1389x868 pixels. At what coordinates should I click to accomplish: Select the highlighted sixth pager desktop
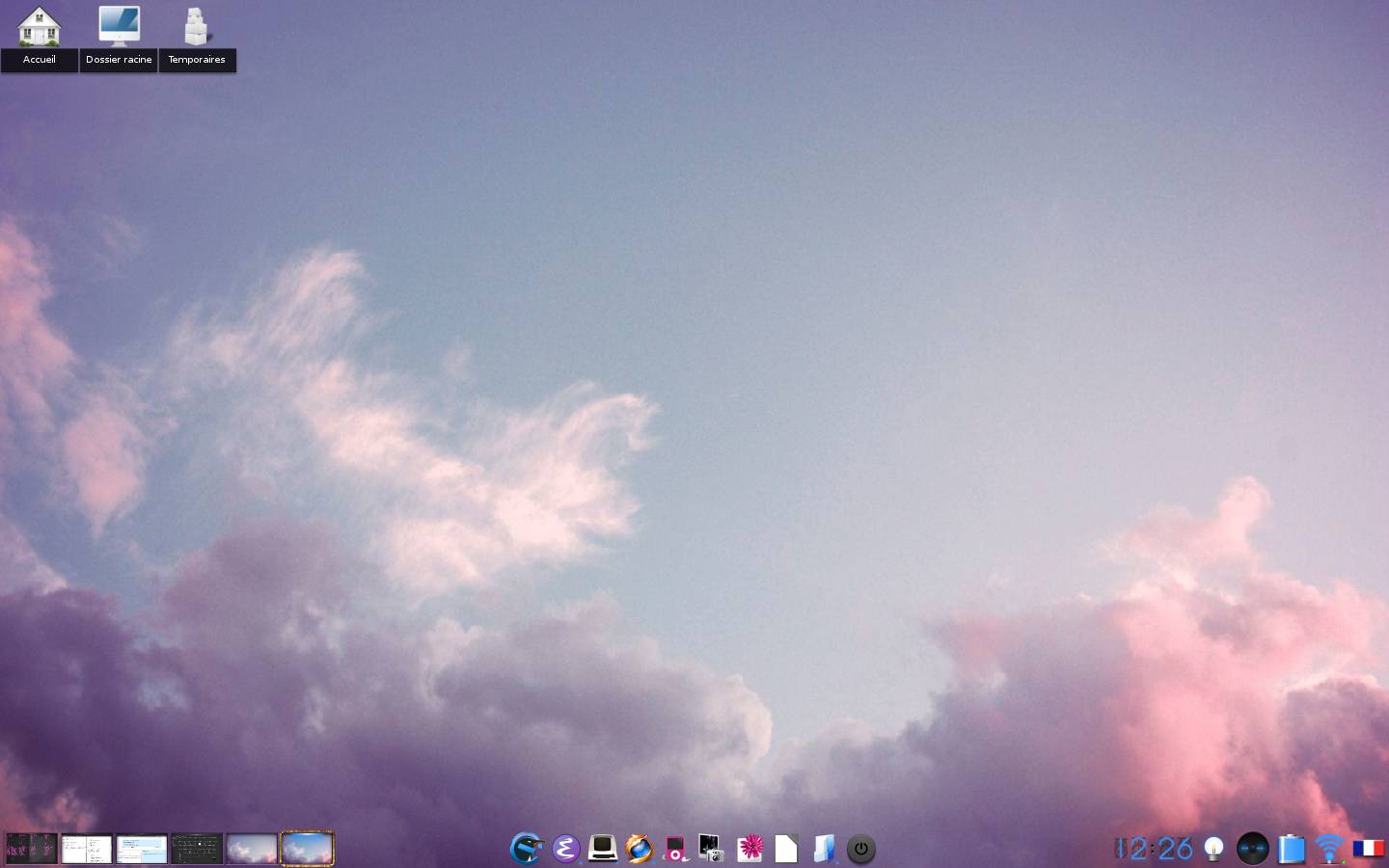(307, 849)
